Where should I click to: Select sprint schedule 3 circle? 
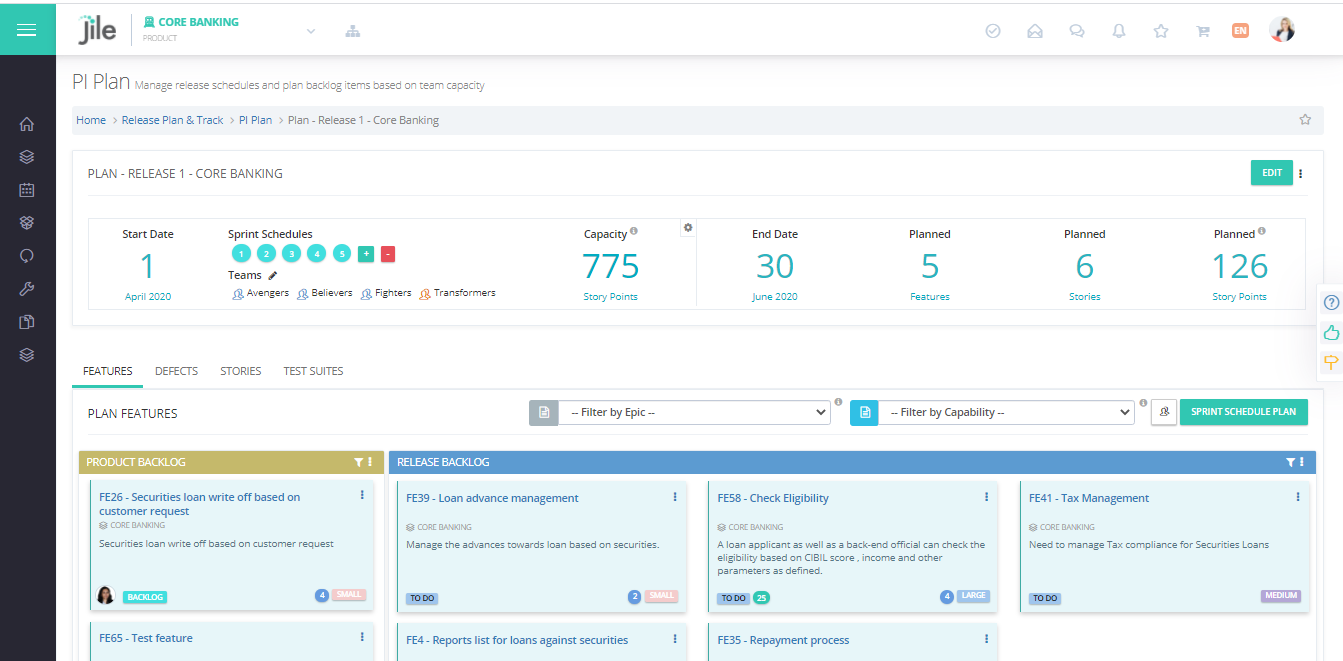[291, 254]
